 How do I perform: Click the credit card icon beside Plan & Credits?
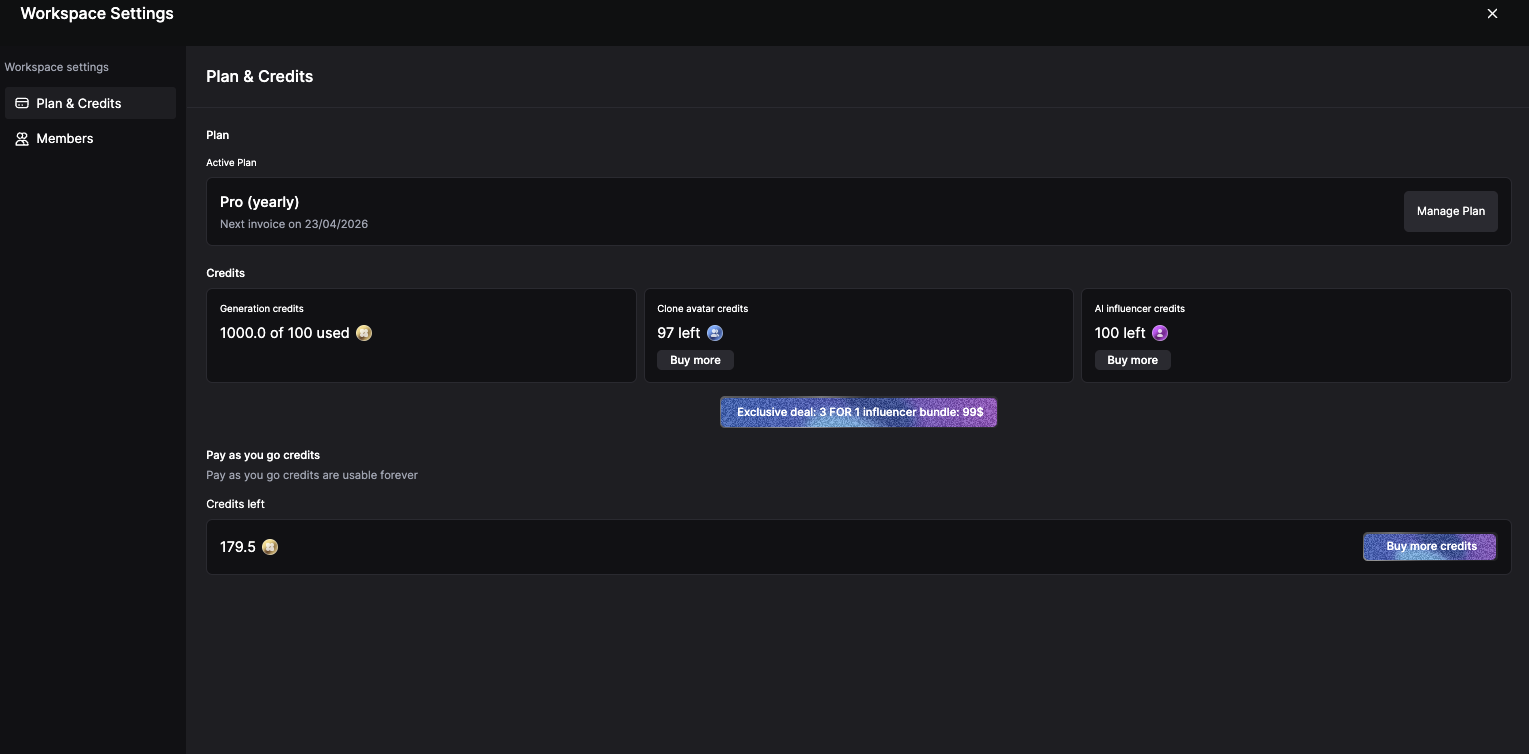[22, 103]
